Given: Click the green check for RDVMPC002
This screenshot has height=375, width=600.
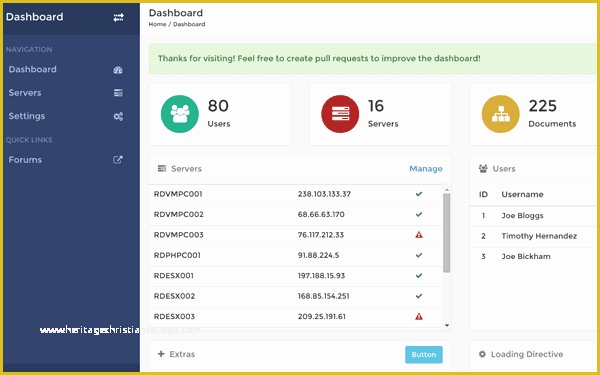Looking at the screenshot, I should click(419, 214).
